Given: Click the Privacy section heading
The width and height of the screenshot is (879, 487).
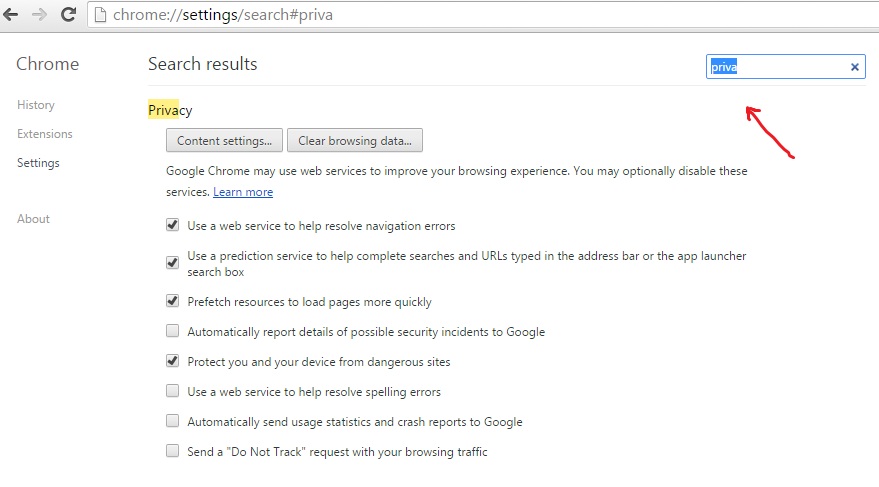Looking at the screenshot, I should tap(170, 110).
